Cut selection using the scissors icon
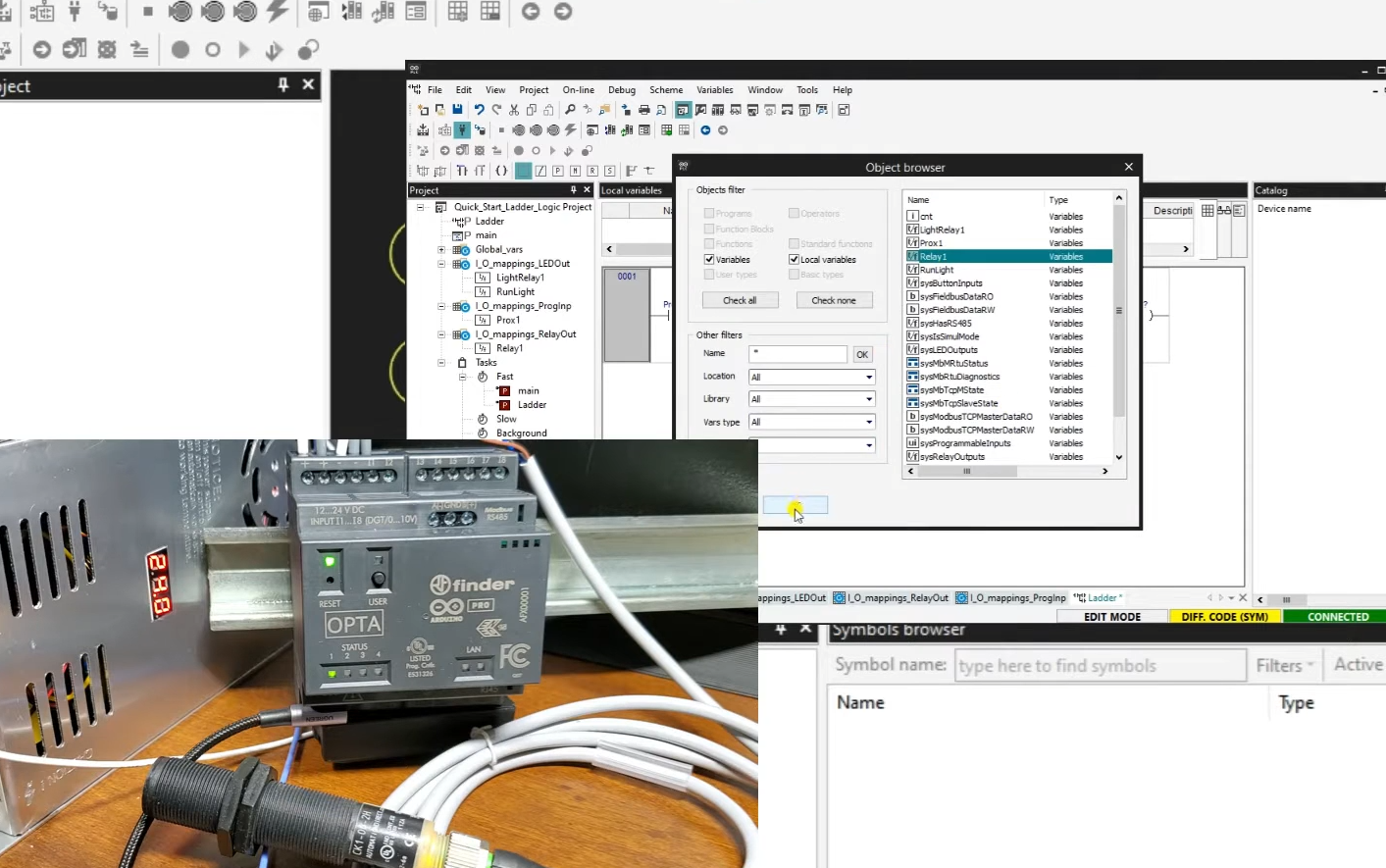 (512, 109)
